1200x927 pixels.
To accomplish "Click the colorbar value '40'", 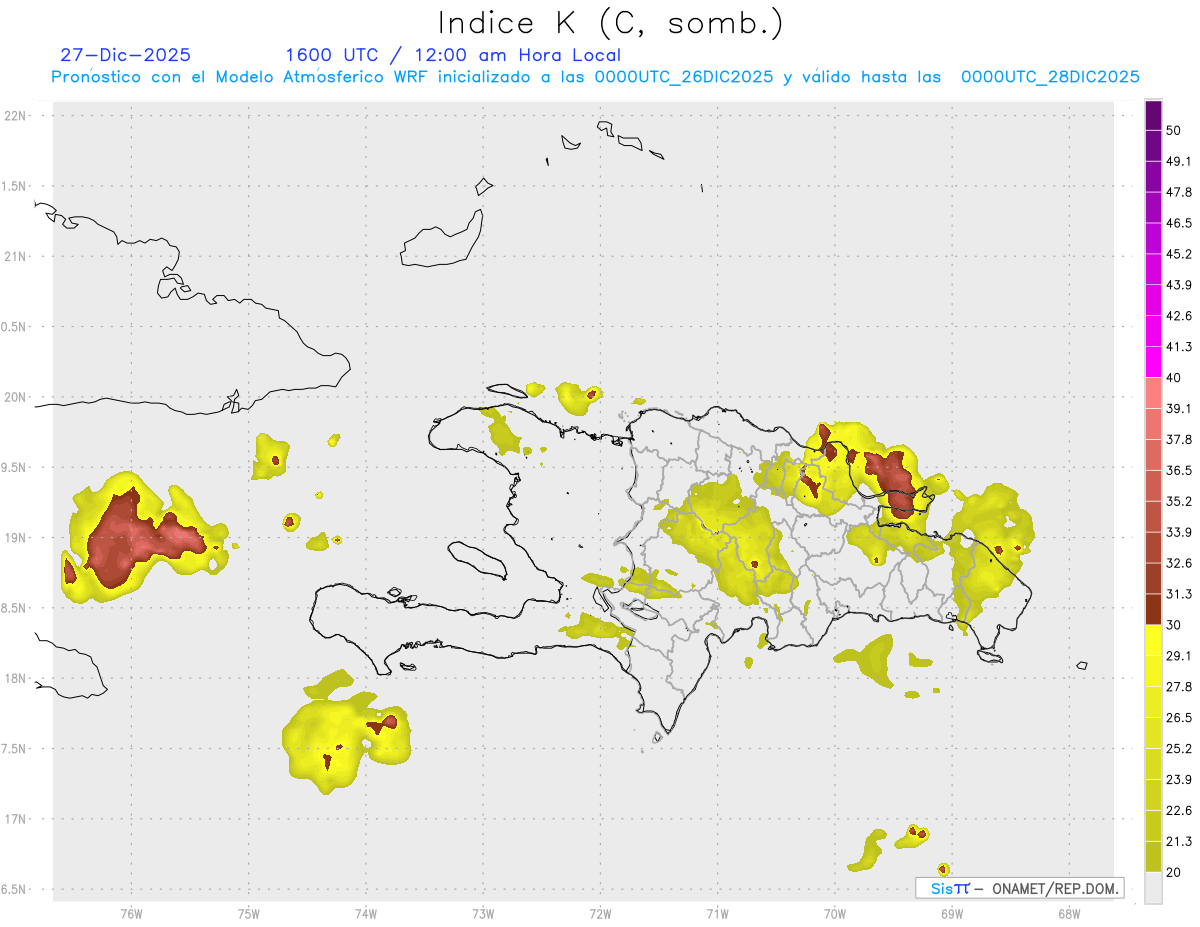I will coord(1173,378).
